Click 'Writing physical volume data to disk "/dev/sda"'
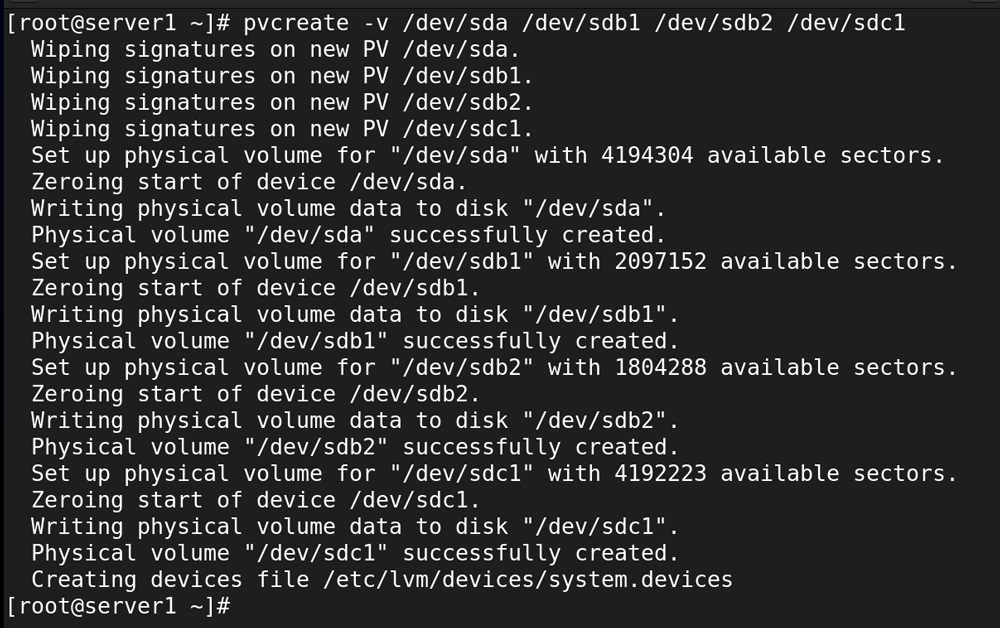Screen dimensions: 1000x628 coord(348,208)
